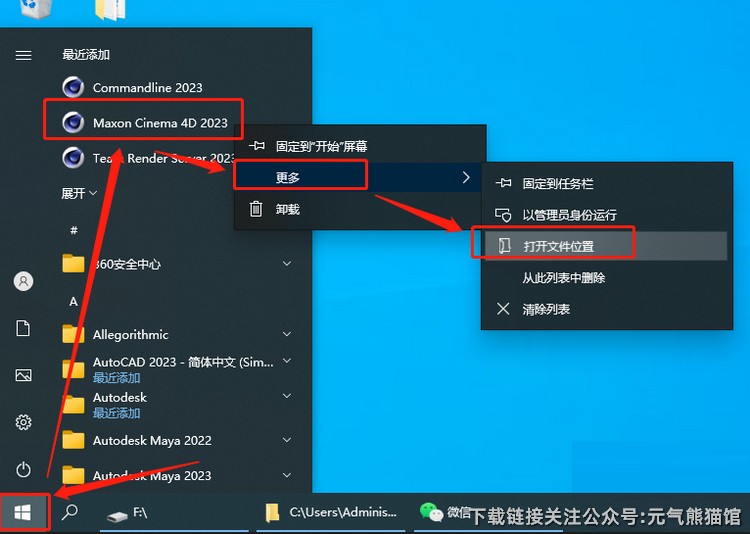Viewport: 750px width, 534px height.
Task: Open Pictures icon in Start sidebar
Action: pos(23,375)
